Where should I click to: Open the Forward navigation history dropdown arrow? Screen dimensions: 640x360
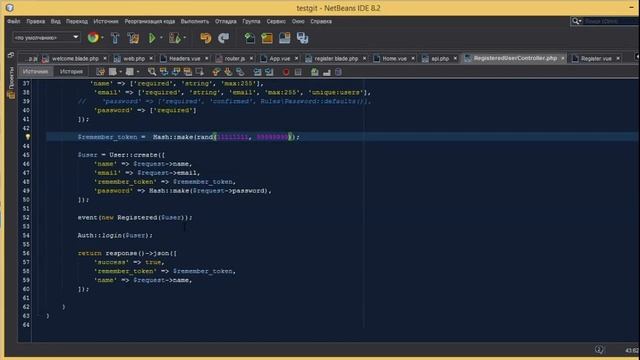138,72
